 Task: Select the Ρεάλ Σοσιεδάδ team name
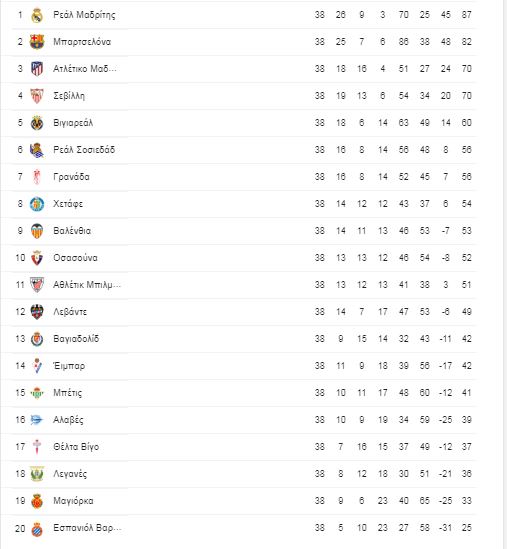[x=84, y=150]
